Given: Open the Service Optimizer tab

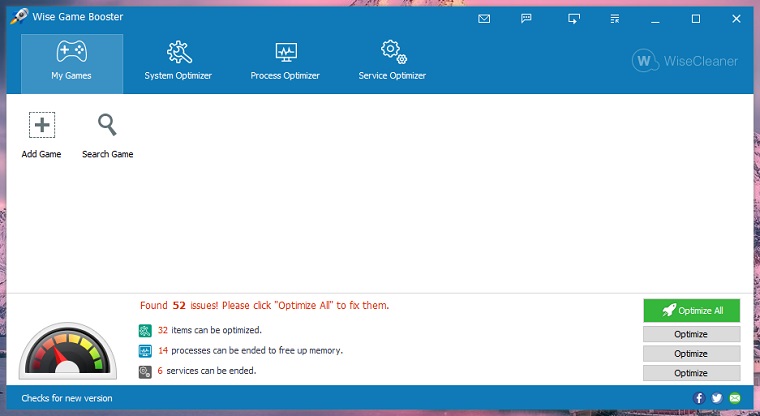Looking at the screenshot, I should pos(392,61).
